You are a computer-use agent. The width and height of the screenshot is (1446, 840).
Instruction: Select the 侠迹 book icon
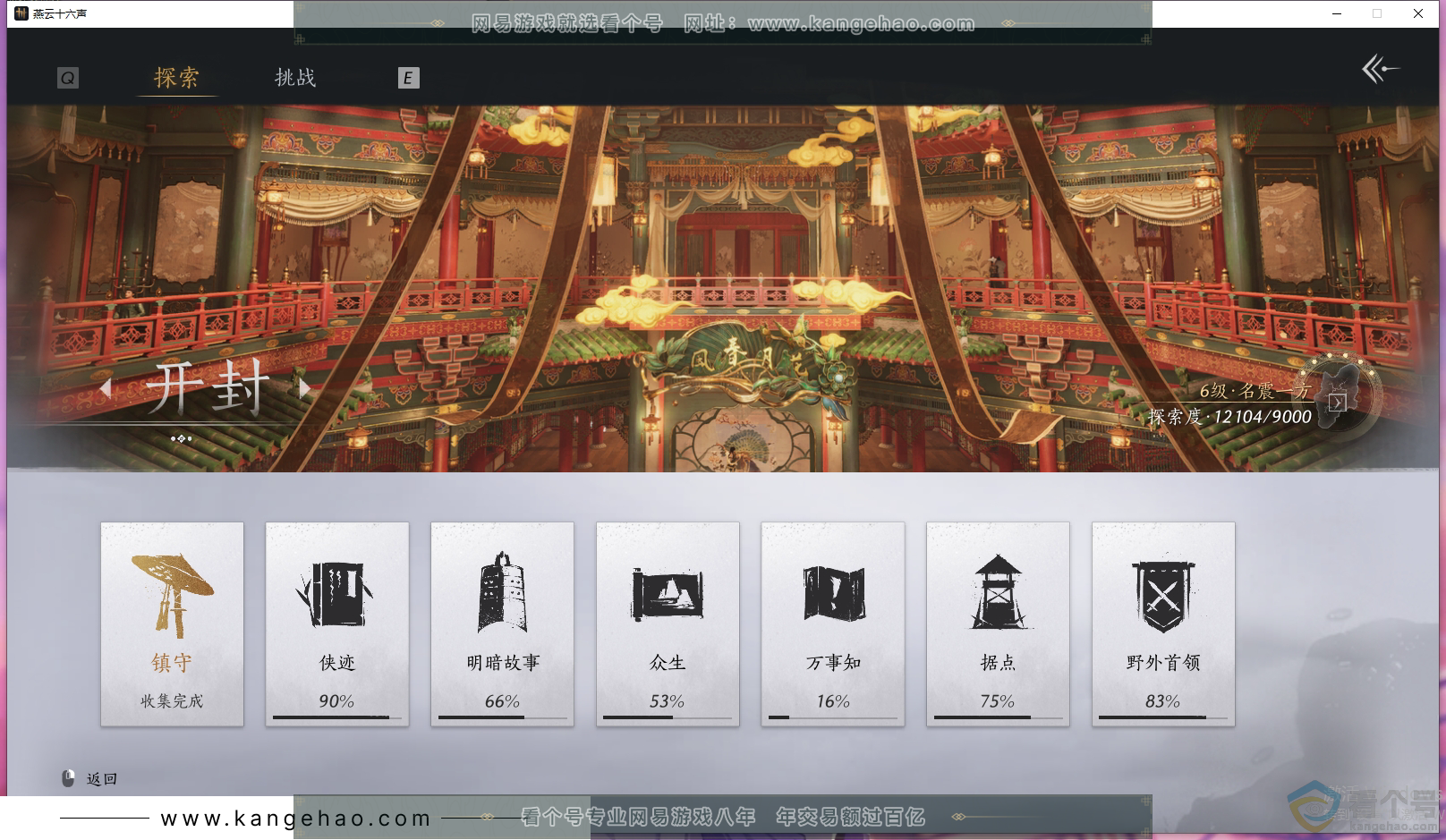(x=336, y=594)
